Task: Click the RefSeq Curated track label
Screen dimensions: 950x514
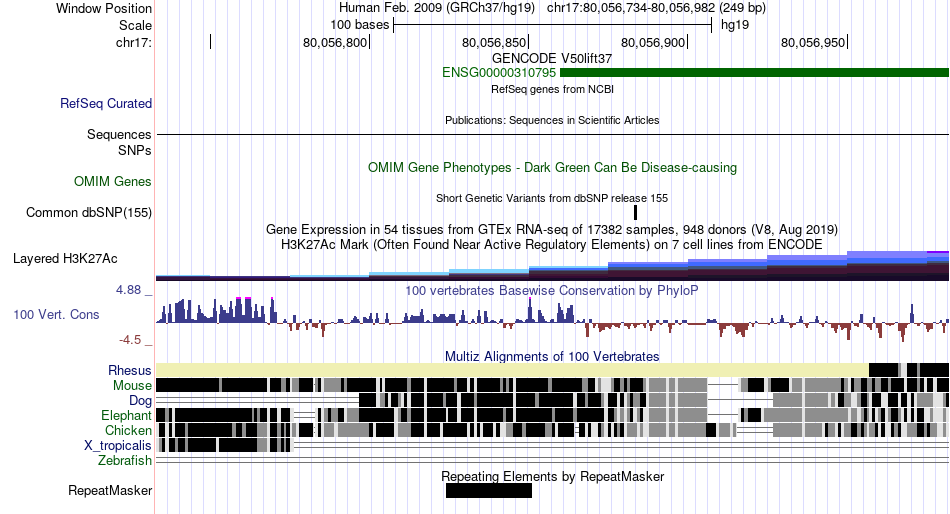Action: click(x=106, y=104)
